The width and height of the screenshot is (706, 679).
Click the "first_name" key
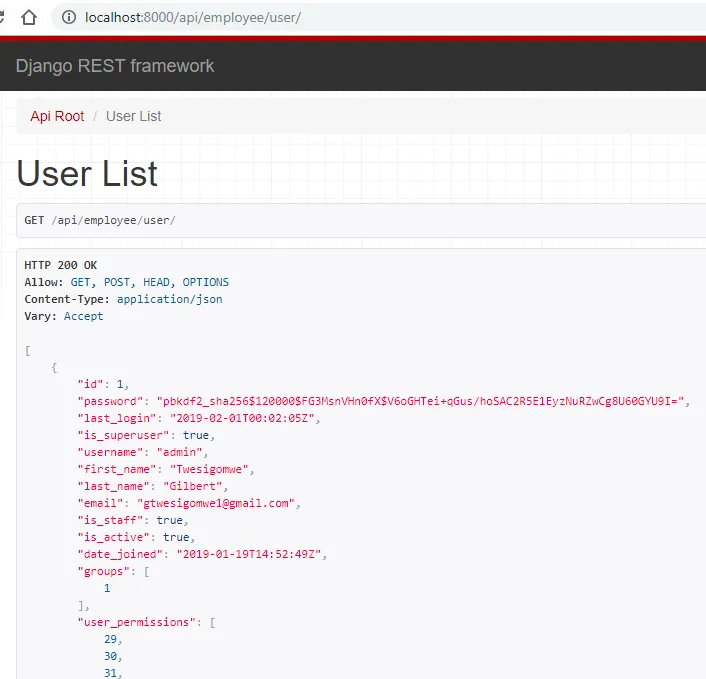(x=117, y=469)
